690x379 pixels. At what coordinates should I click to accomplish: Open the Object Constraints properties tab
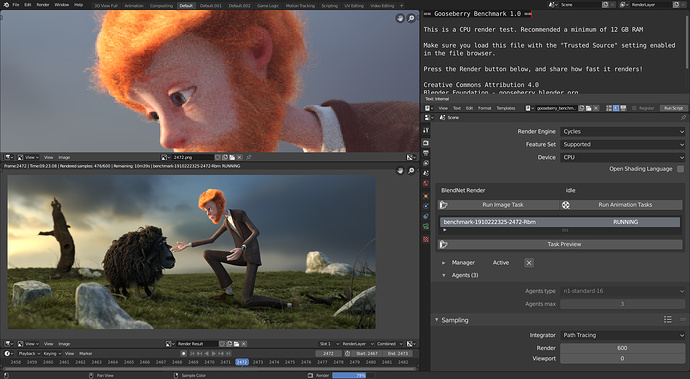(426, 216)
